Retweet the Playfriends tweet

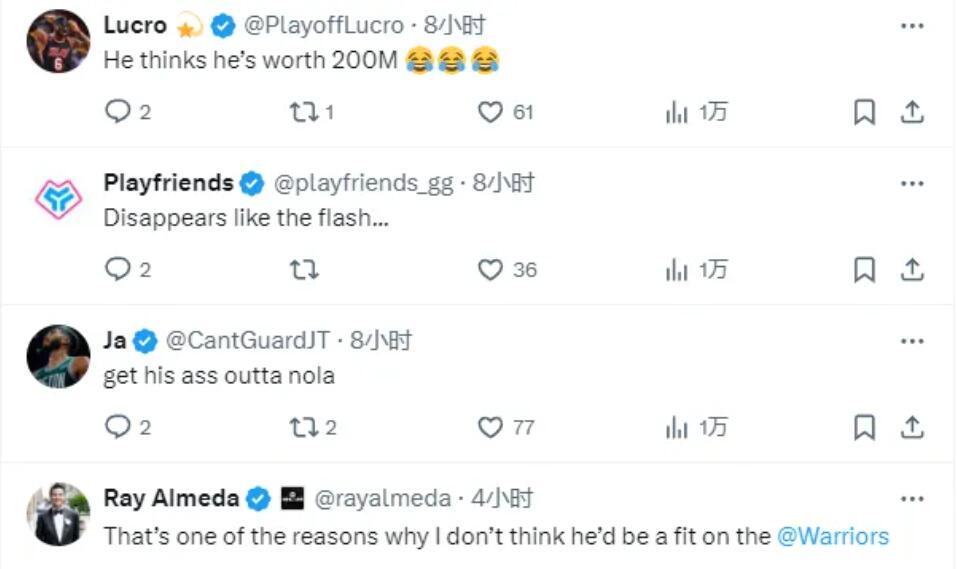(x=302, y=269)
